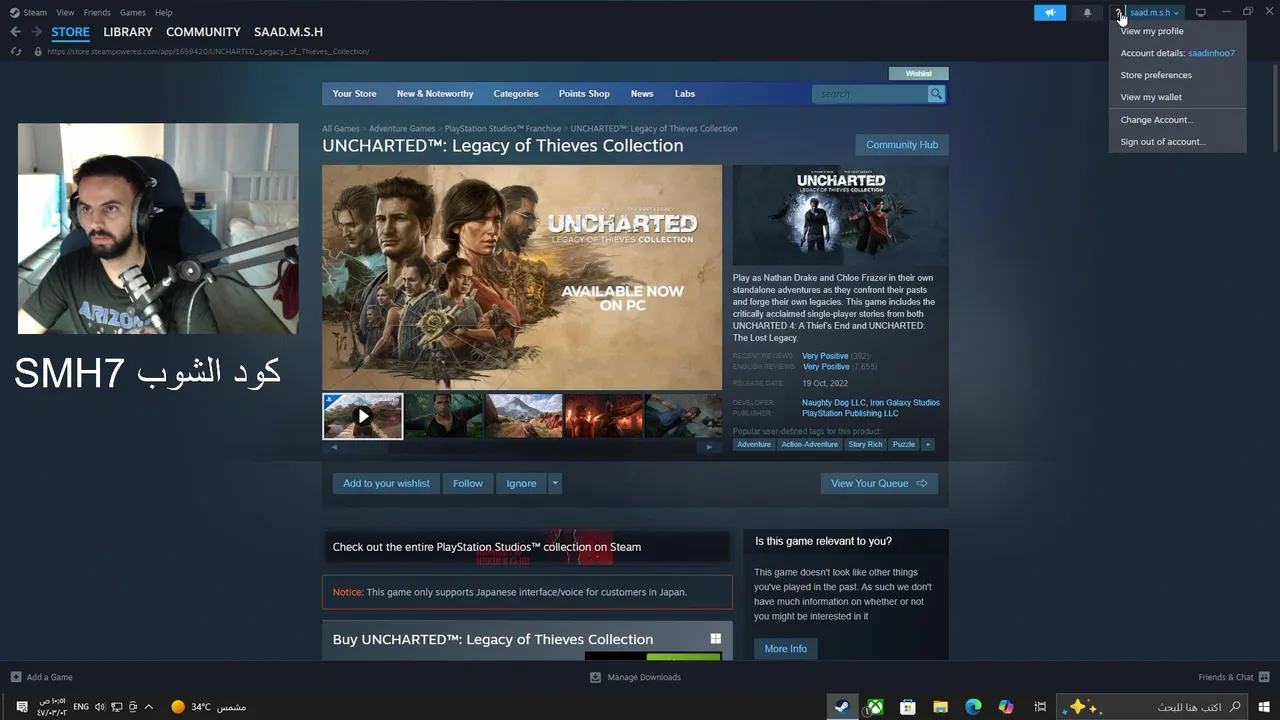This screenshot has width=1280, height=720.
Task: Open Friends & Chat icon
Action: tap(1264, 677)
